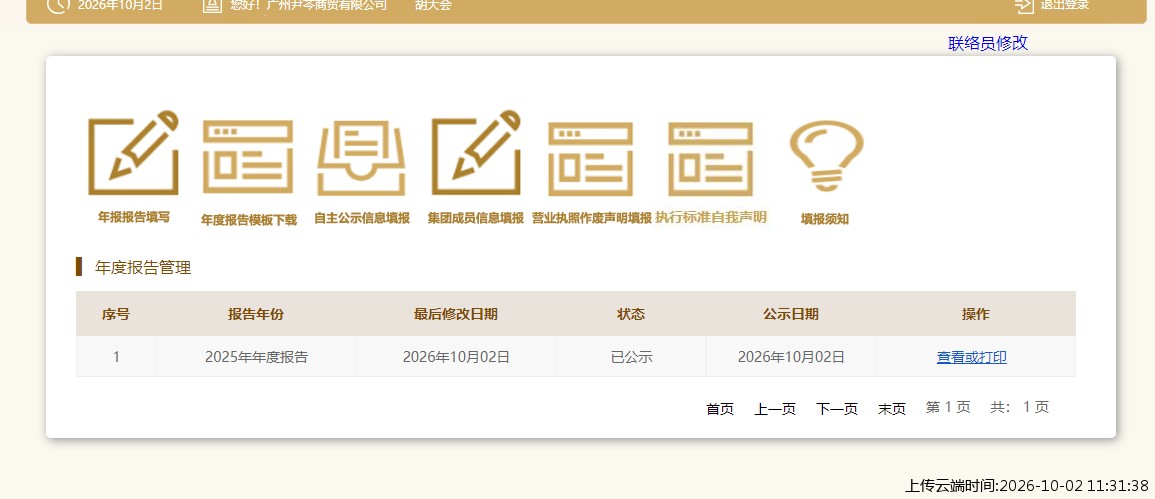Open the 执行标准自我声明 icon
This screenshot has width=1155, height=499.
711,158
